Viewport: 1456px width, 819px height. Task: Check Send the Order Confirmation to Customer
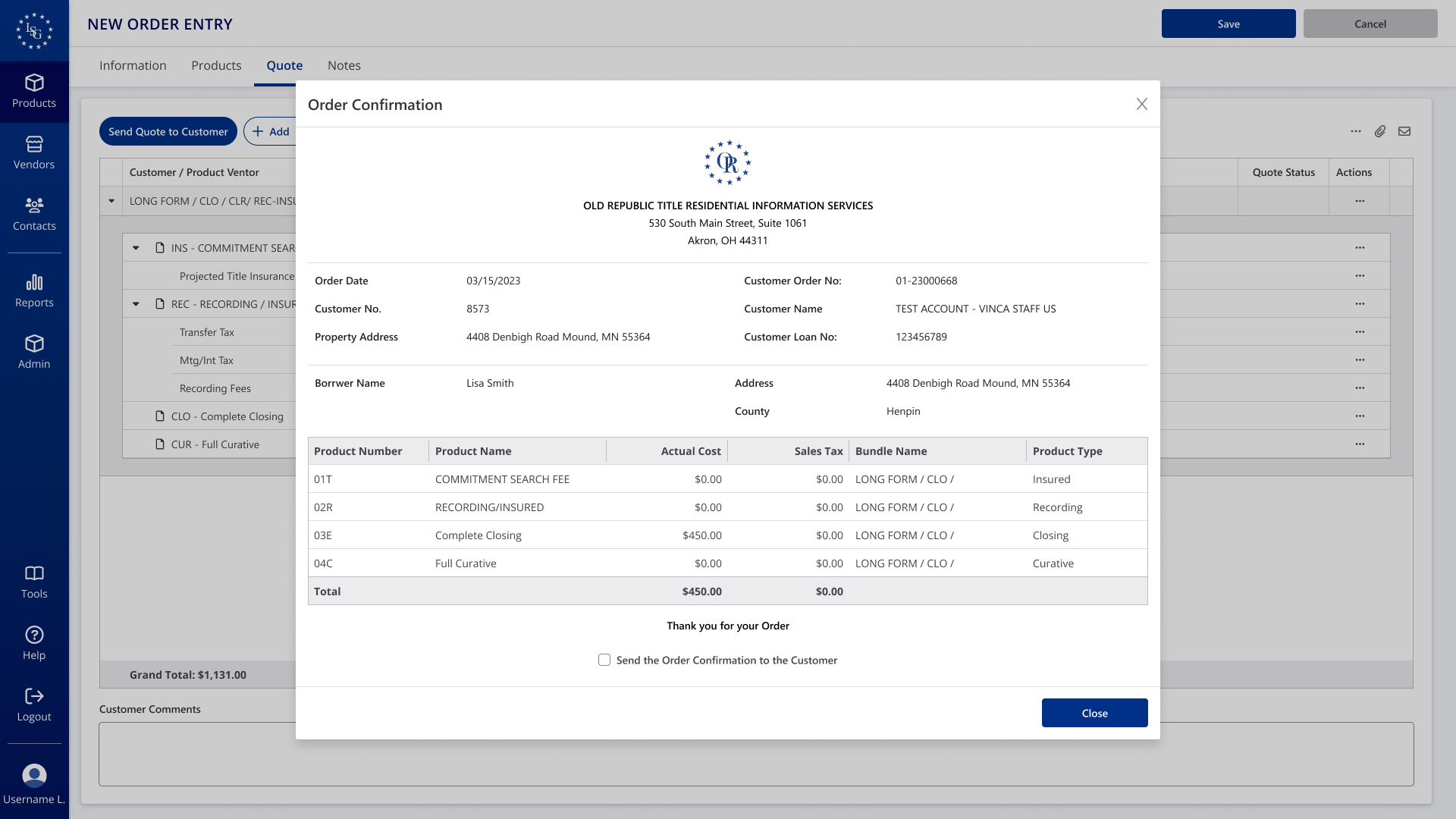coord(604,660)
